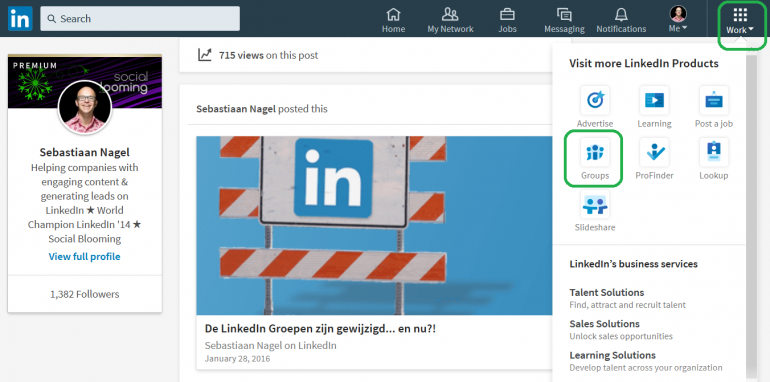Open Messaging from nav bar
Screen dimensions: 770x382
(564, 20)
